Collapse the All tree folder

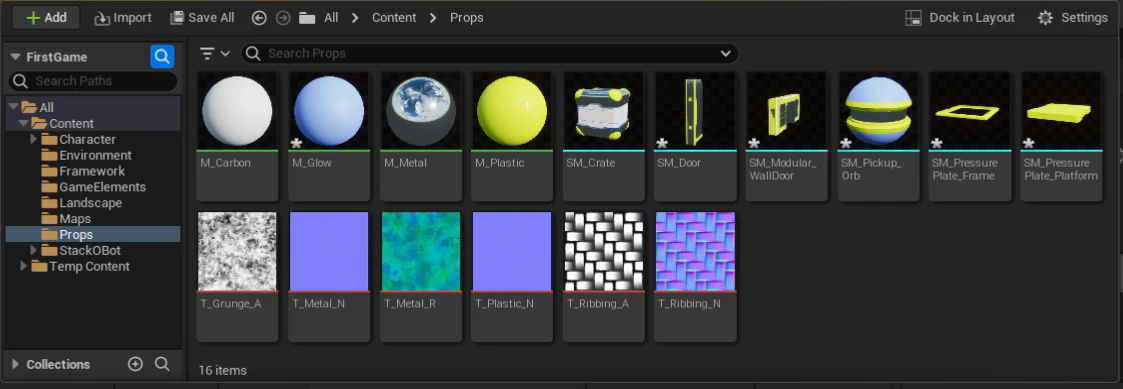[13, 107]
